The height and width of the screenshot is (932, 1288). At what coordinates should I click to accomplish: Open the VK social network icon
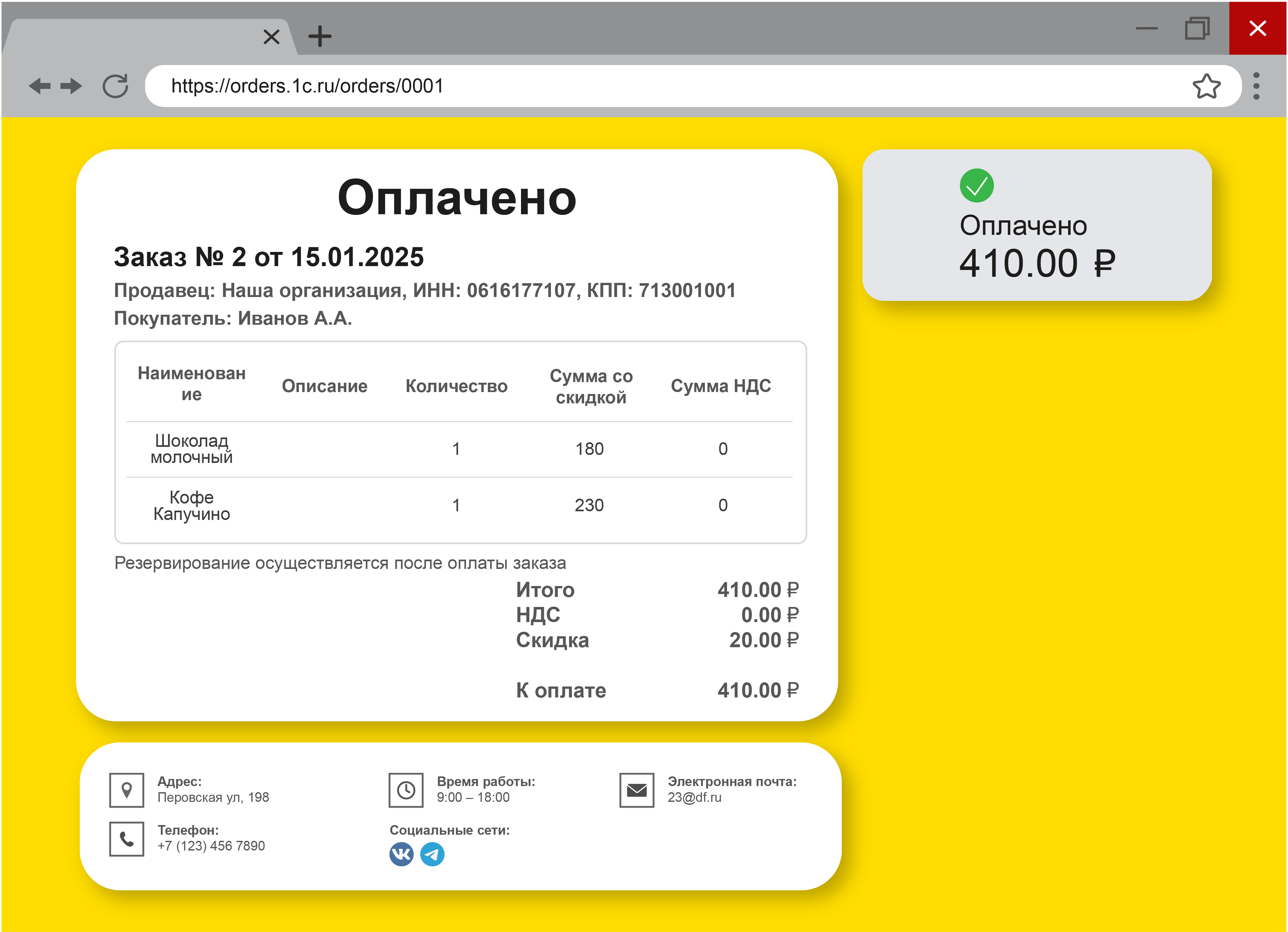(x=402, y=854)
